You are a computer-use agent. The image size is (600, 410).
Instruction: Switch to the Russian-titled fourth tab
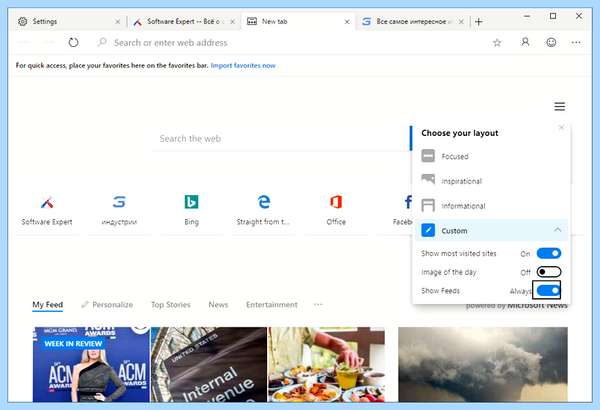coord(412,21)
